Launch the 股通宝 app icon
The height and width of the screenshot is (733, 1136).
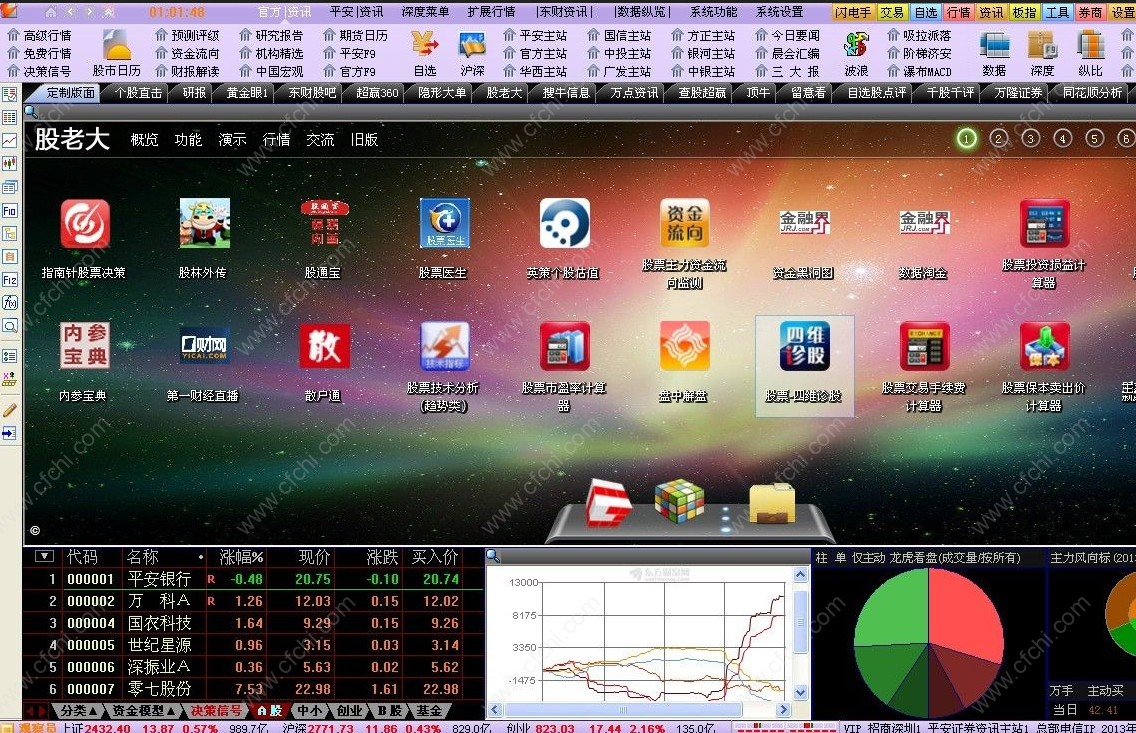325,223
